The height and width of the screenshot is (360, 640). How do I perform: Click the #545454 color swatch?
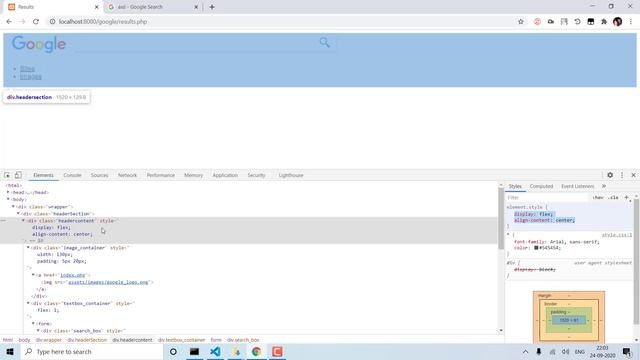click(x=536, y=248)
